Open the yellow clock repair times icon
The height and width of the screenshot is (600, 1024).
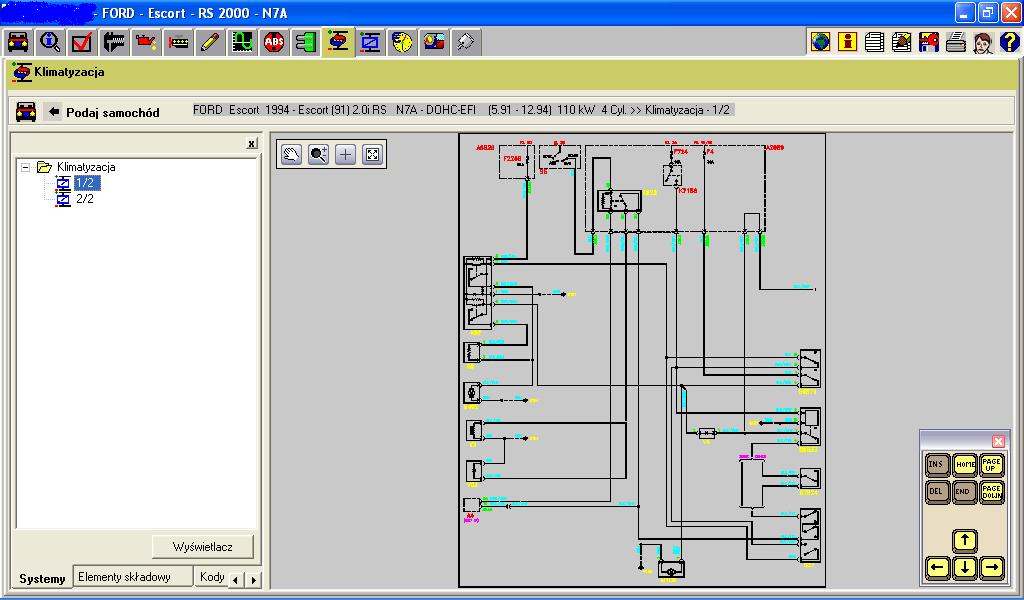pos(402,42)
